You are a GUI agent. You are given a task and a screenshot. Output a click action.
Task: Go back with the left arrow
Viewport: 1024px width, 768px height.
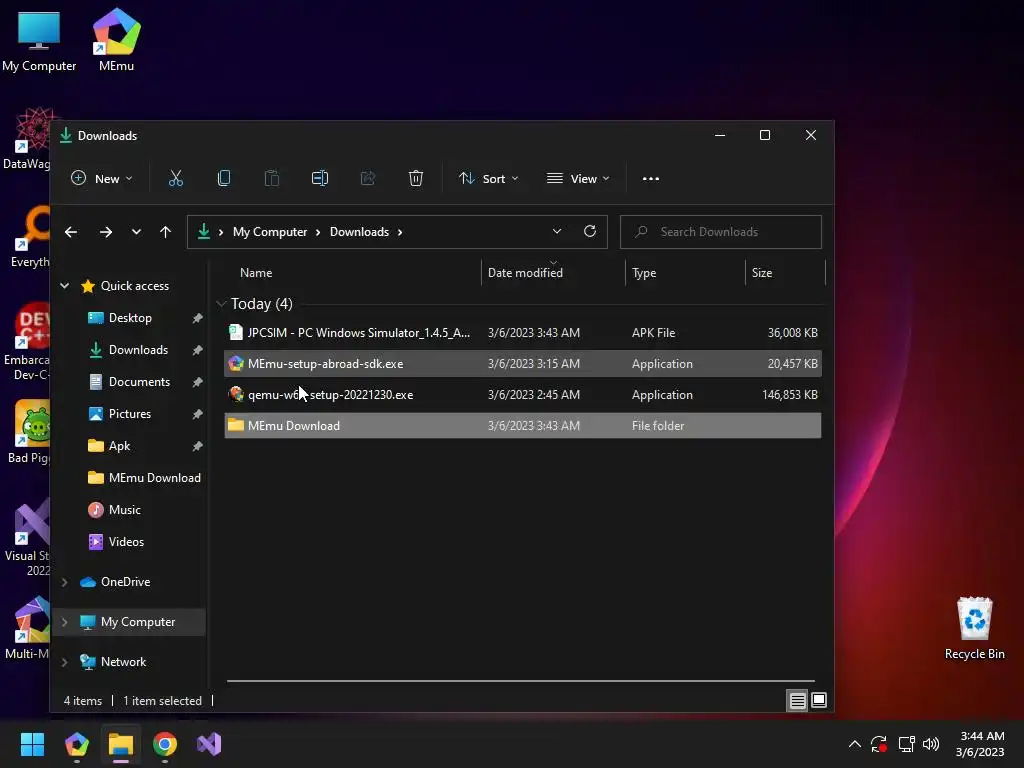point(71,232)
